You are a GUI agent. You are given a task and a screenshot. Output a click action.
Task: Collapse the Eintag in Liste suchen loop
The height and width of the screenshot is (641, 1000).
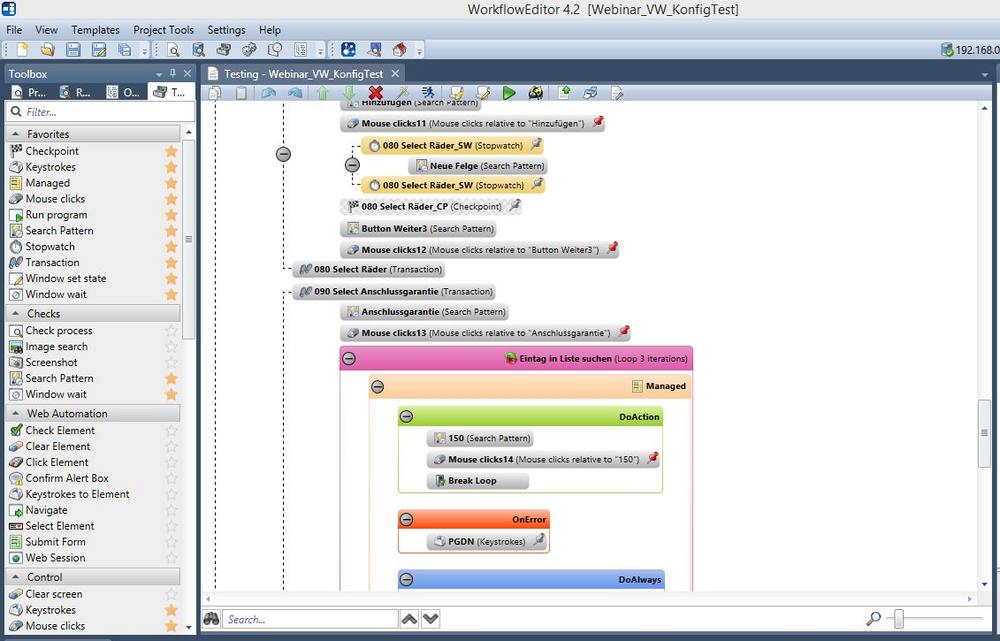tap(349, 358)
